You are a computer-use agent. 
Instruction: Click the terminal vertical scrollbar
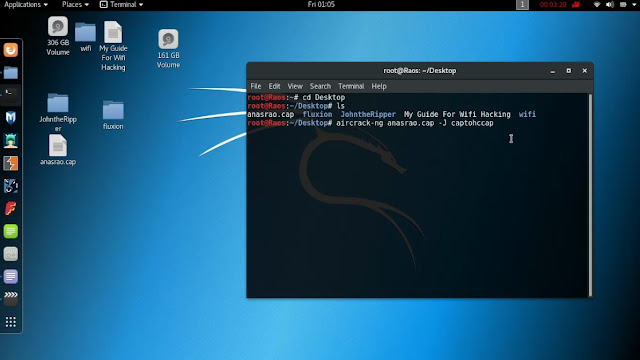[590, 195]
